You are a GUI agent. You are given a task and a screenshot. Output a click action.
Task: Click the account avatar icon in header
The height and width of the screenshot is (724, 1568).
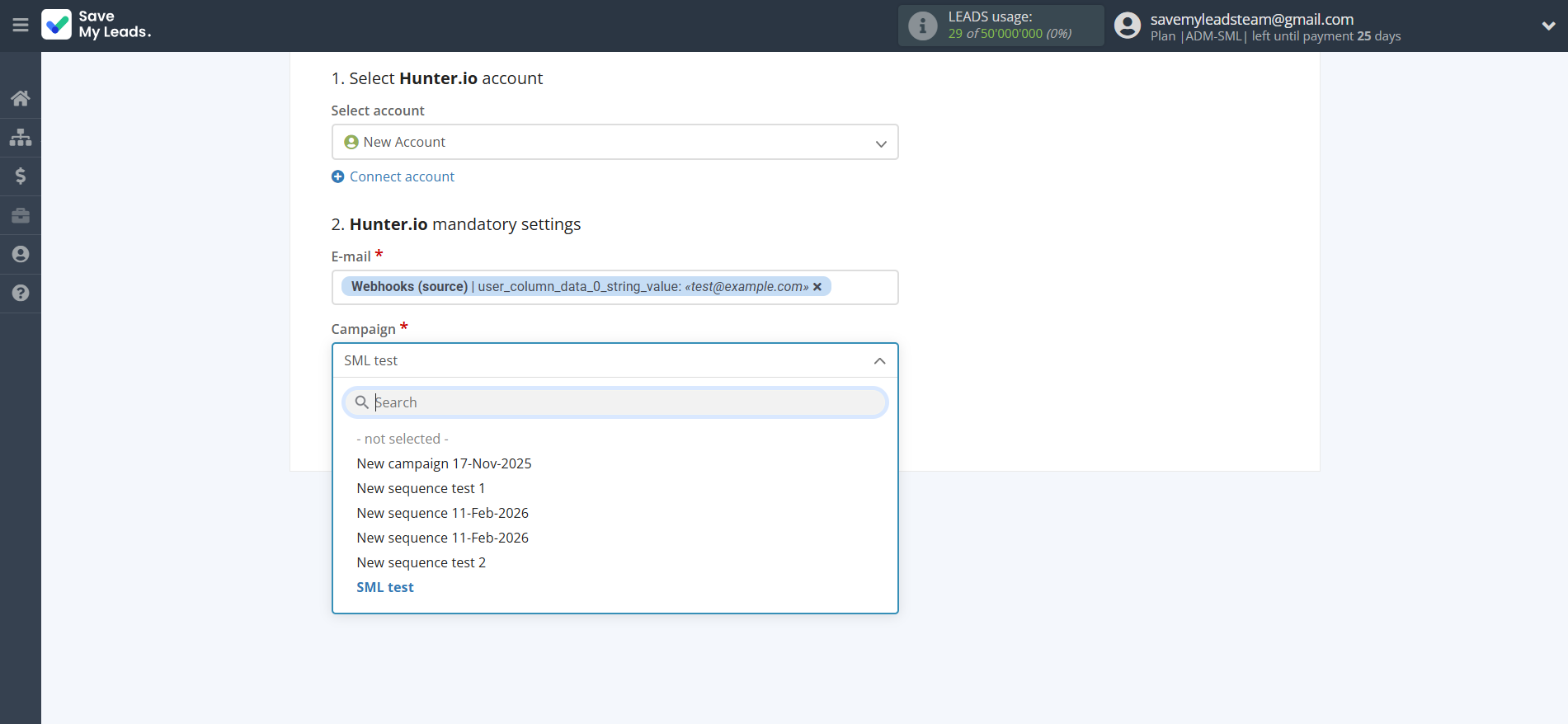coord(1128,26)
